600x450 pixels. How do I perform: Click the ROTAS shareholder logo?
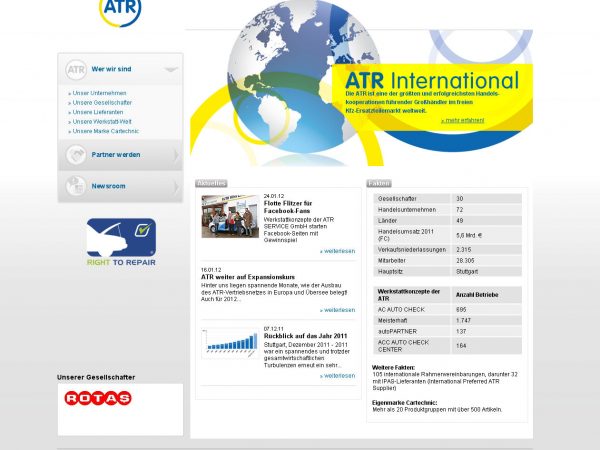(98, 398)
